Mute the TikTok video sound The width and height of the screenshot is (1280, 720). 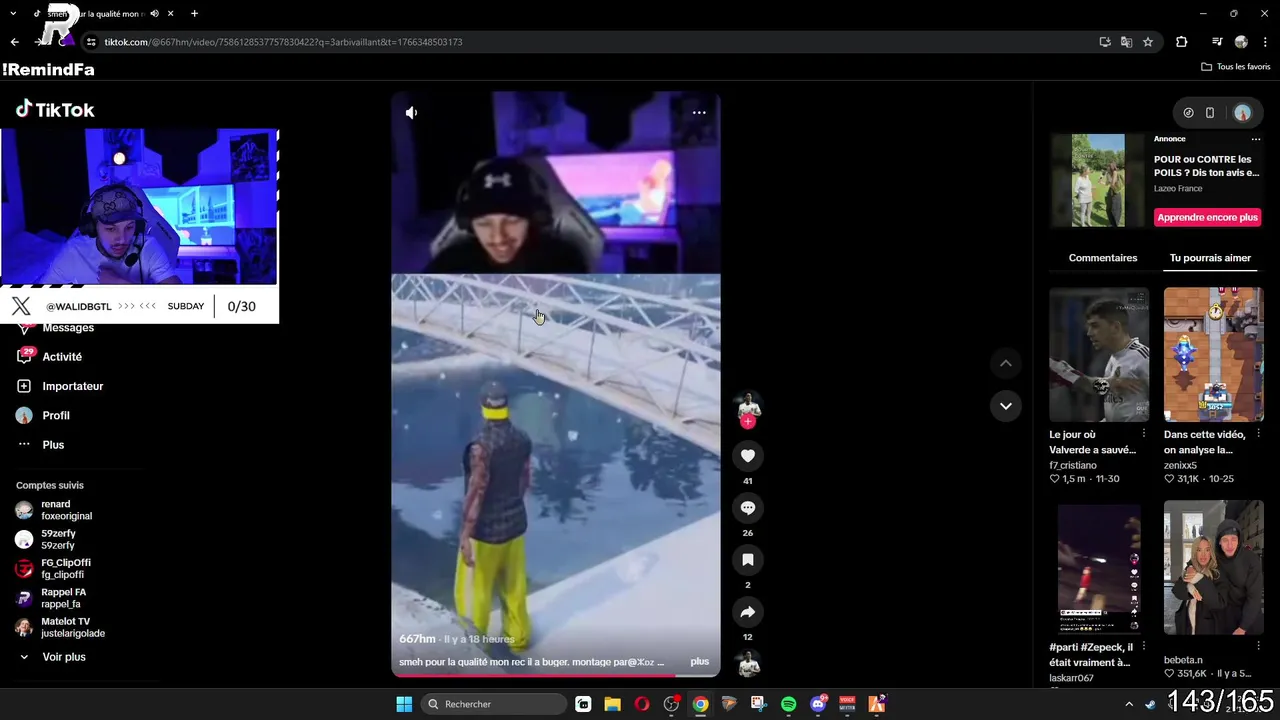pyautogui.click(x=411, y=113)
